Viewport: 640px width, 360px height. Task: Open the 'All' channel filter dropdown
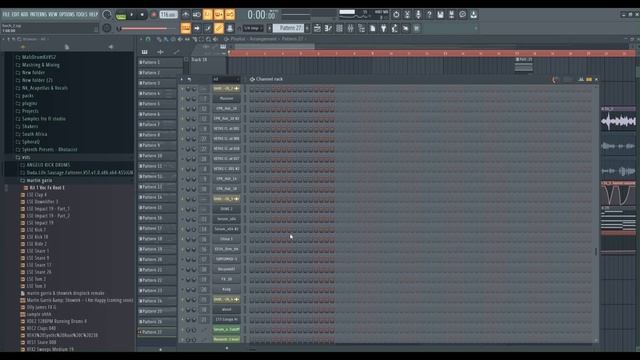pyautogui.click(x=226, y=79)
